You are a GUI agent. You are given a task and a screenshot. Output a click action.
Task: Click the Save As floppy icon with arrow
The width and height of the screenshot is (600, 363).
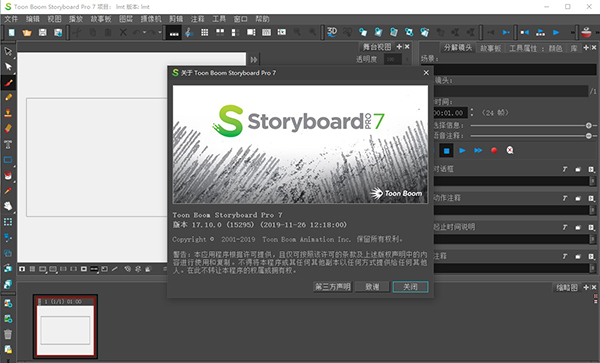58,33
